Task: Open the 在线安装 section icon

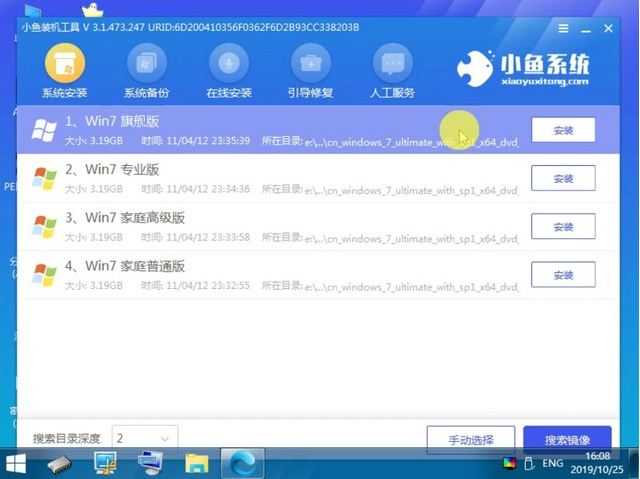Action: (x=229, y=63)
